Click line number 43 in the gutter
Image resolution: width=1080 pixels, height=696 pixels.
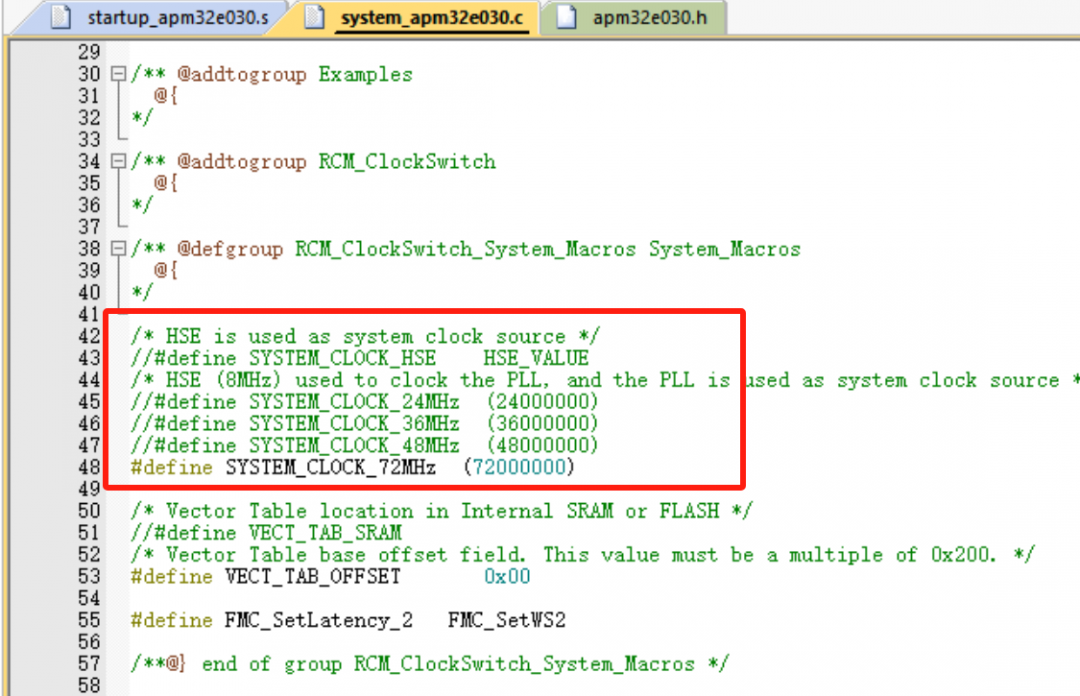[x=89, y=358]
